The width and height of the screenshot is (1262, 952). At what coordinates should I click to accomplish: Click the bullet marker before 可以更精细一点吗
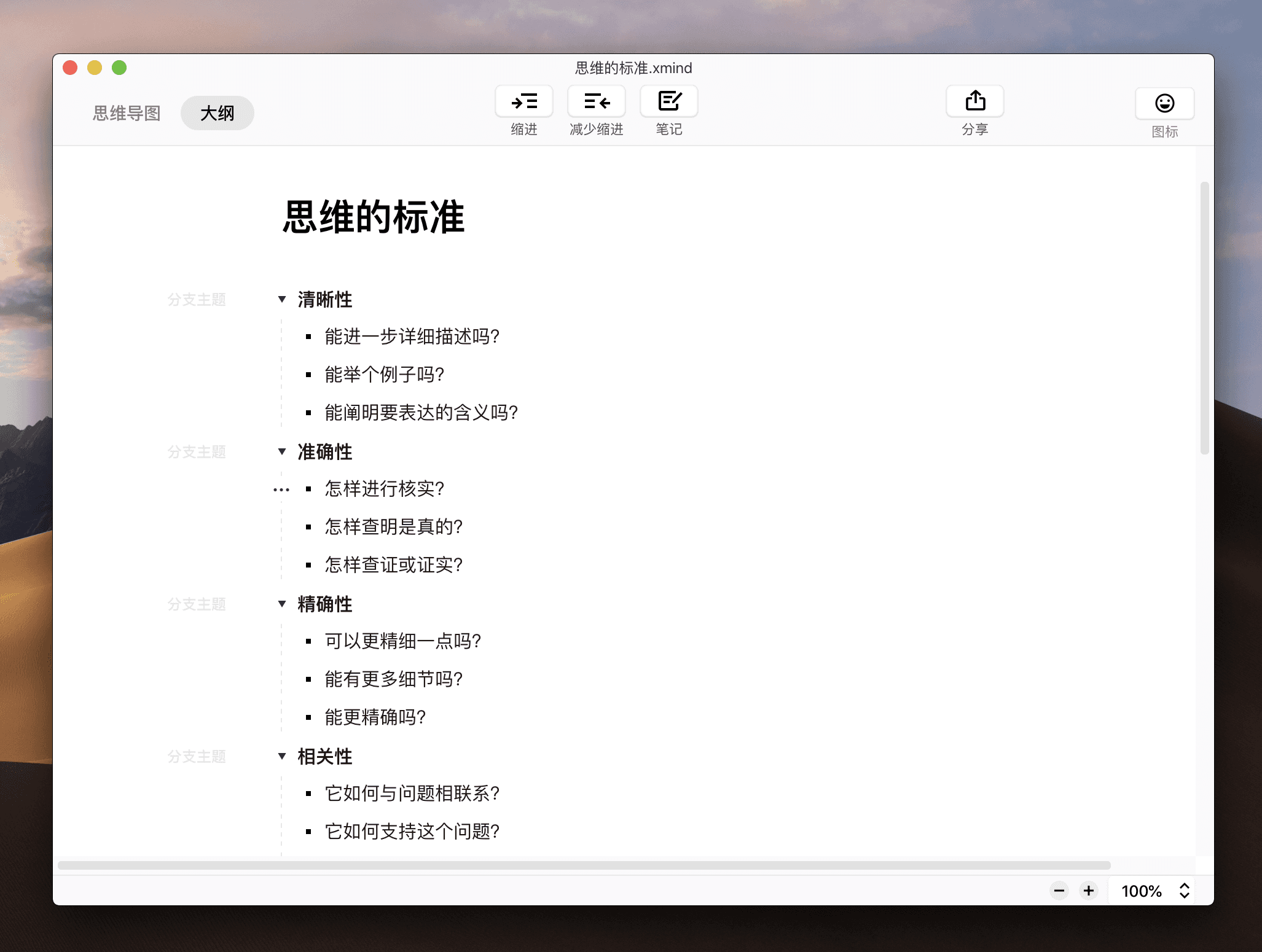tap(308, 641)
